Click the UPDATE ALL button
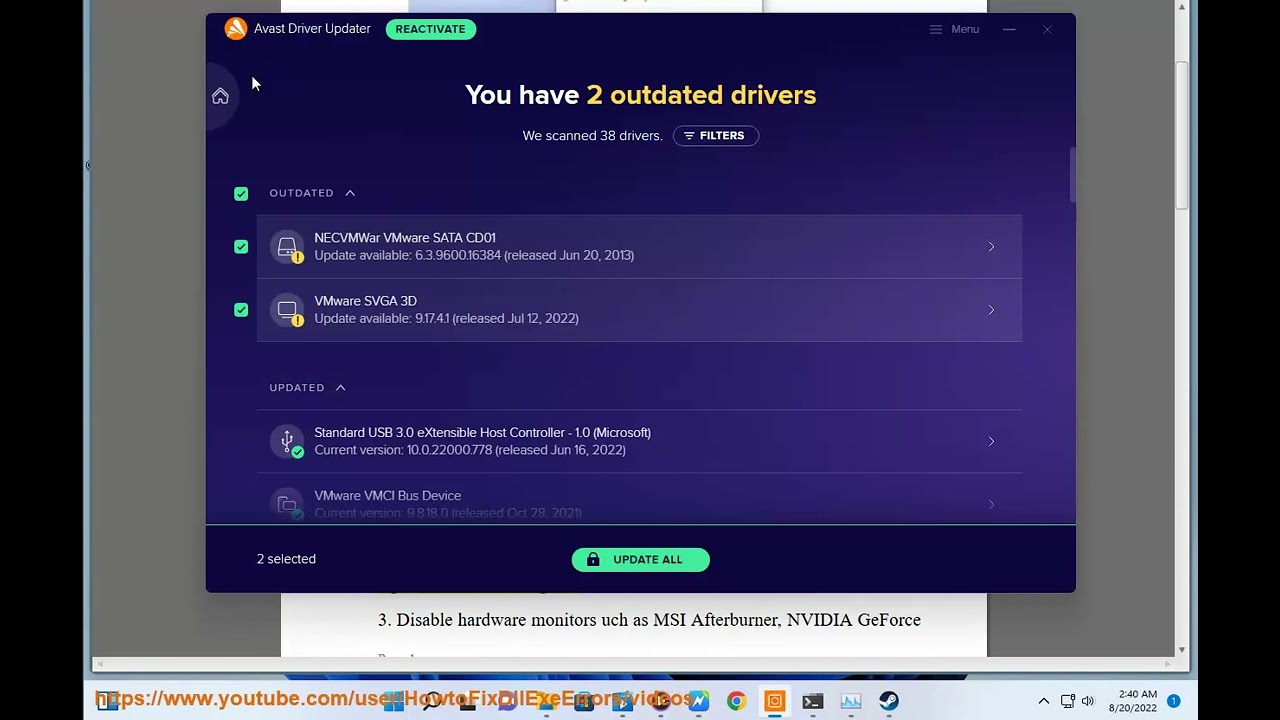The image size is (1280, 720). [641, 560]
